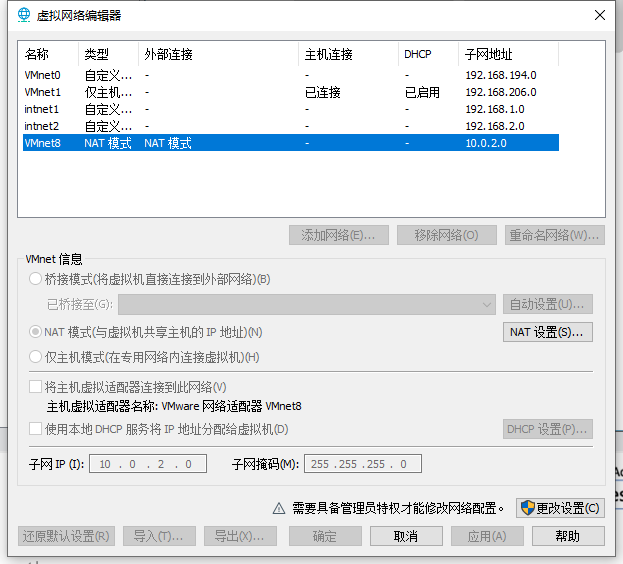The height and width of the screenshot is (564, 623).
Task: Open DHCP 设置(P)... dialog
Action: click(x=548, y=429)
